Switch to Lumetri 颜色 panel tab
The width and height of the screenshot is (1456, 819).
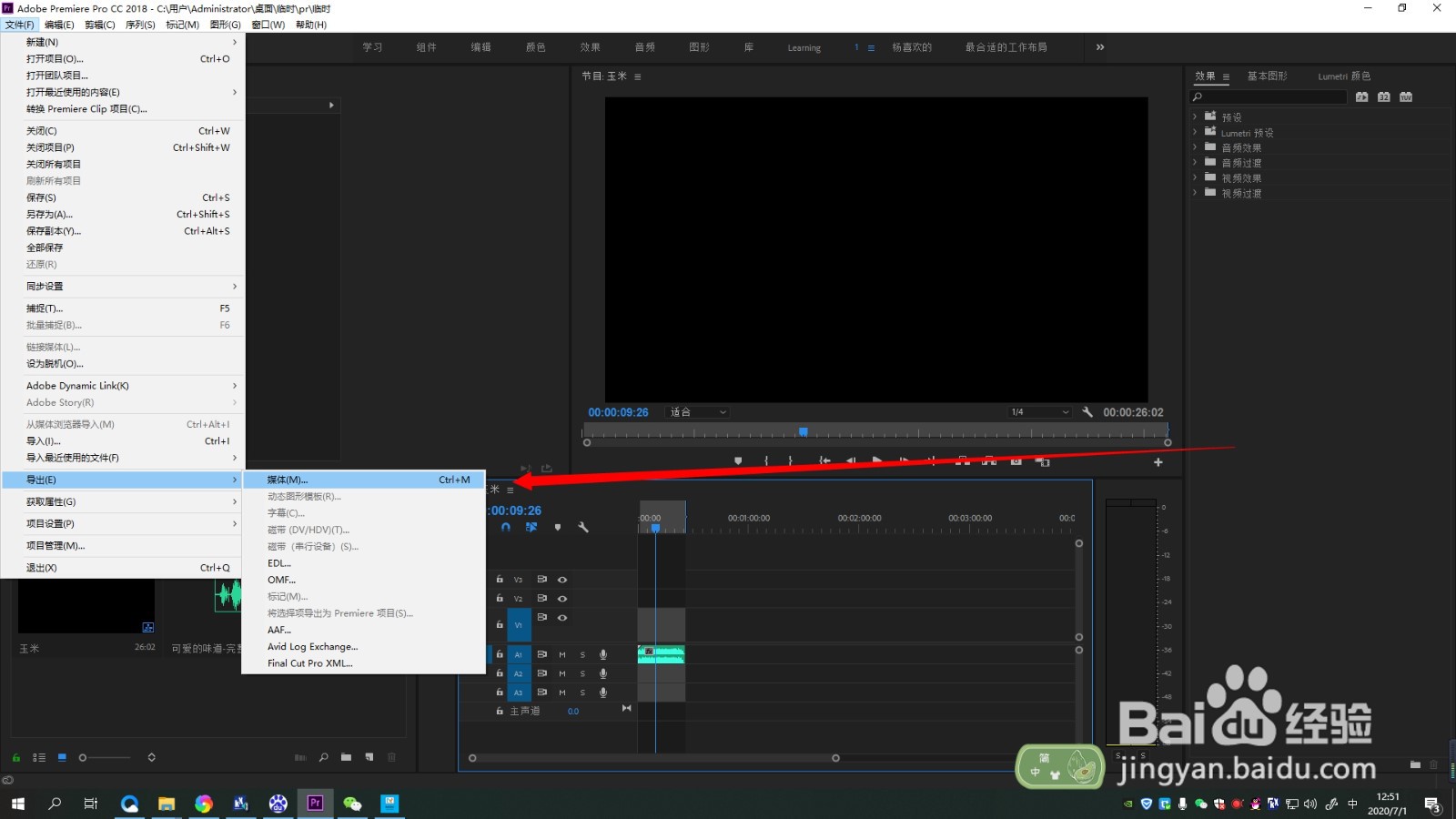pyautogui.click(x=1344, y=76)
